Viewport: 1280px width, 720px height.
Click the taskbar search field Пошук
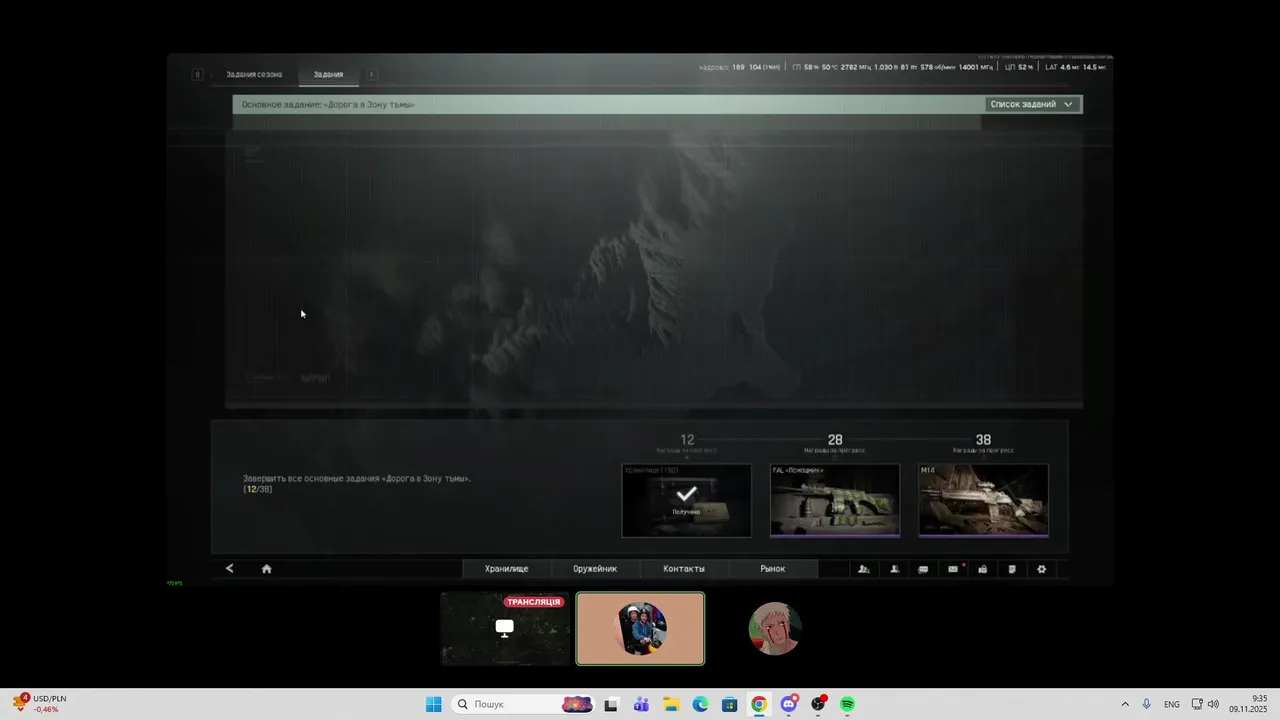pos(523,704)
